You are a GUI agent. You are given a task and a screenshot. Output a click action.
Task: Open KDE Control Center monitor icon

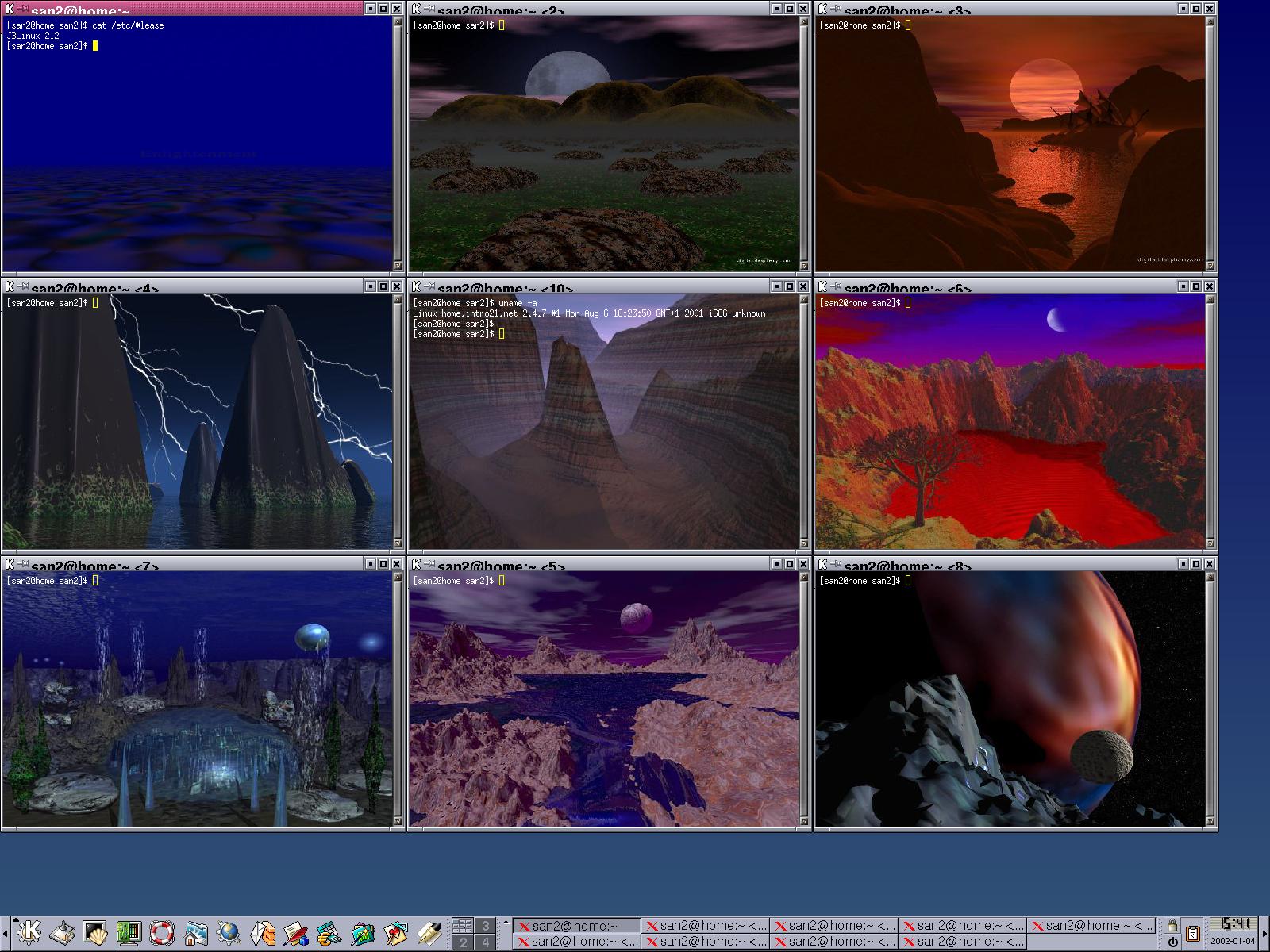pos(129,932)
